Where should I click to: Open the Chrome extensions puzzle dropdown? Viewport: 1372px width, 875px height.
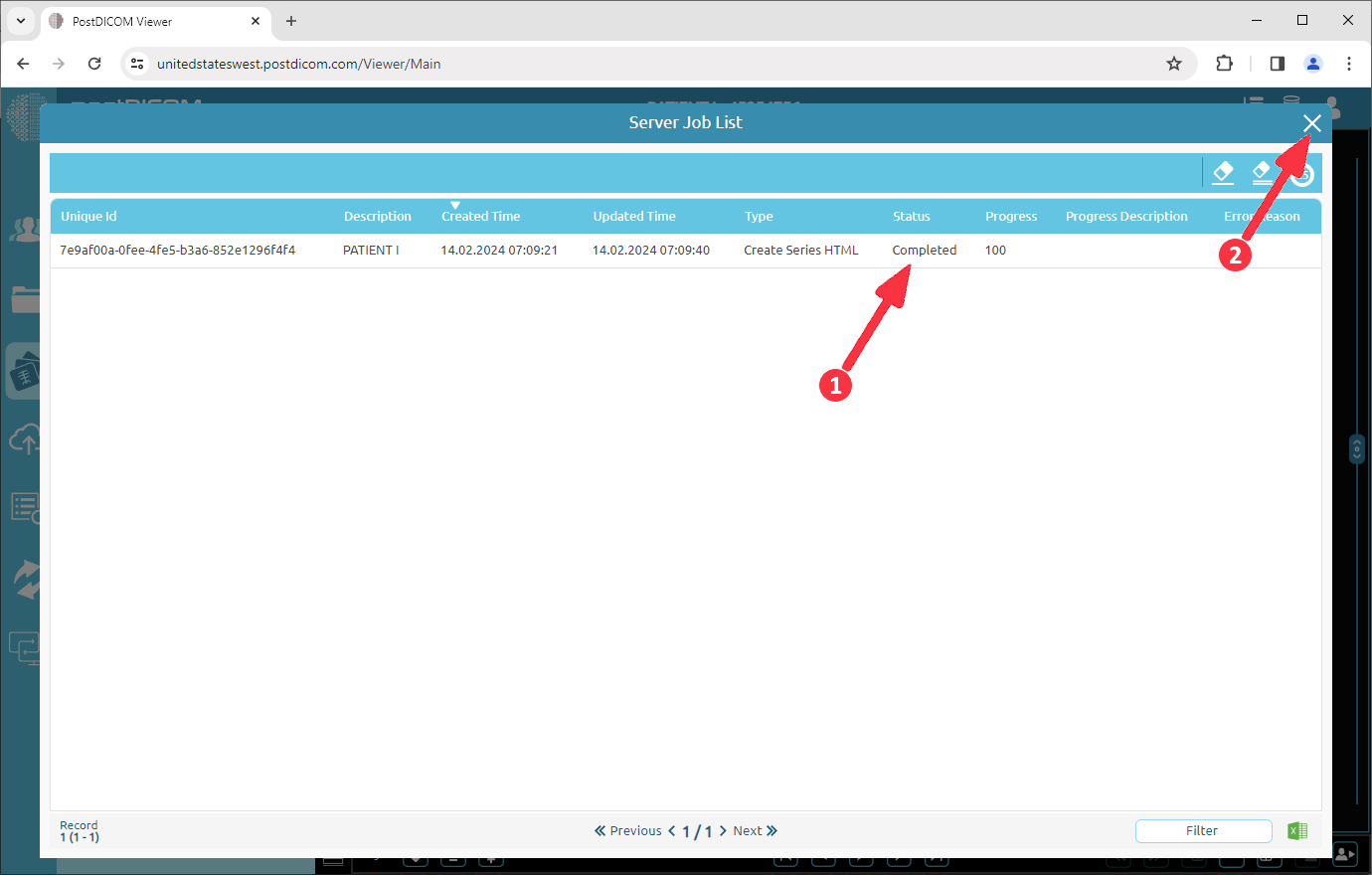click(x=1224, y=63)
